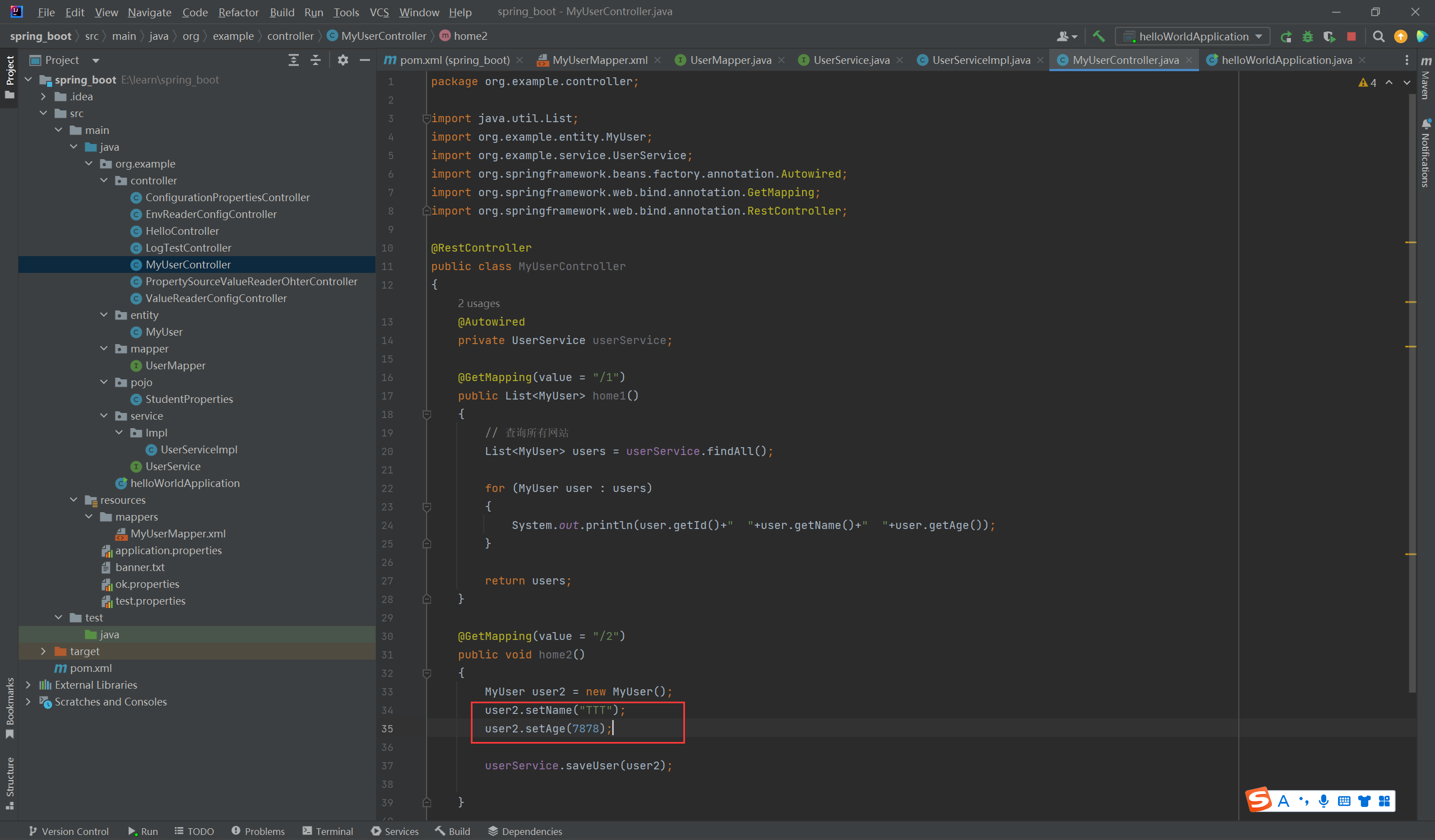Stop the running application
This screenshot has width=1435, height=840.
pyautogui.click(x=1351, y=36)
